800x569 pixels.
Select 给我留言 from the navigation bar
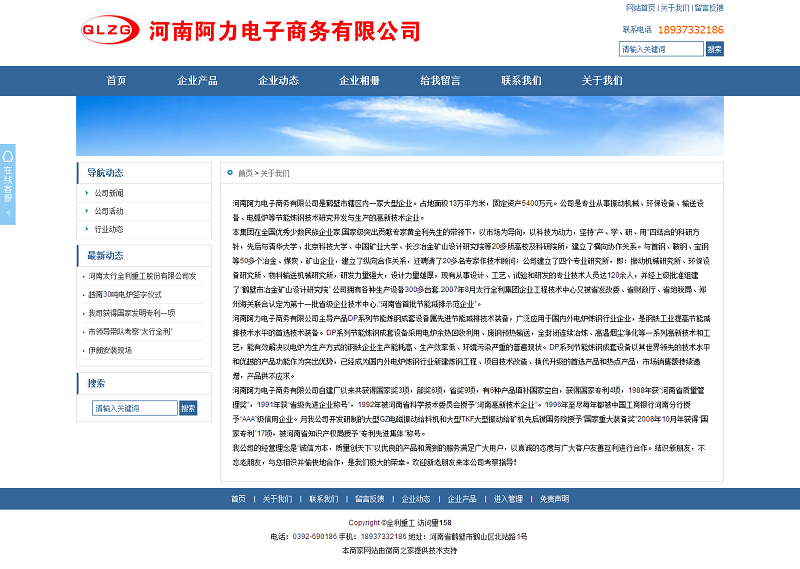pyautogui.click(x=440, y=81)
